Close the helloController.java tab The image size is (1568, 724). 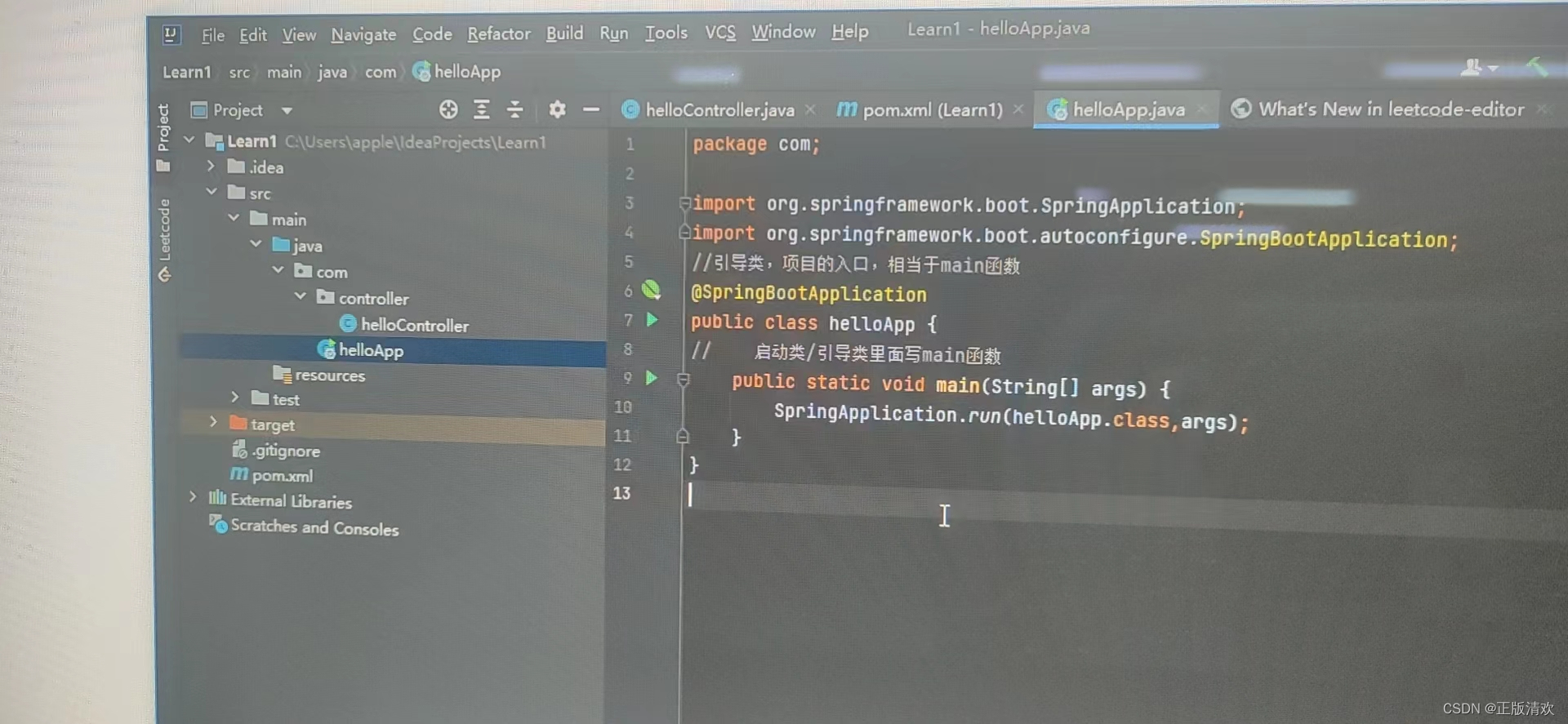coord(809,109)
